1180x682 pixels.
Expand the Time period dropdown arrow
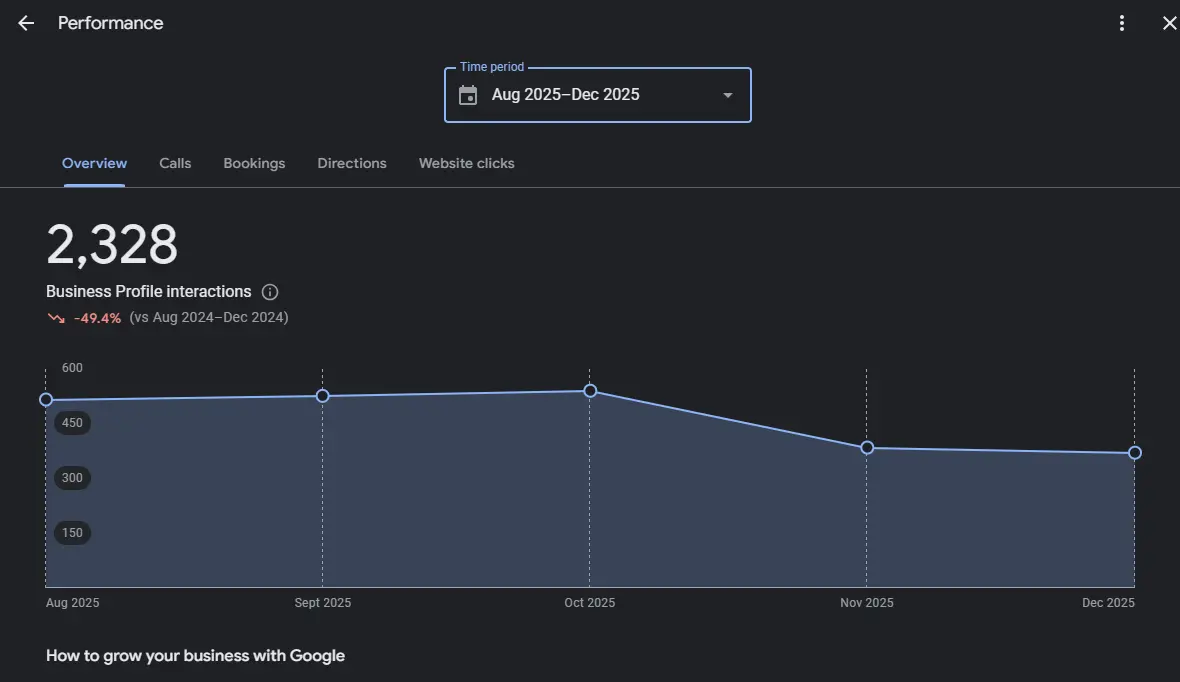[x=727, y=95]
